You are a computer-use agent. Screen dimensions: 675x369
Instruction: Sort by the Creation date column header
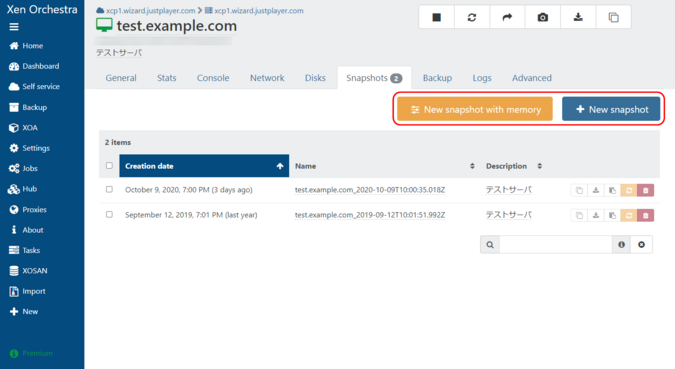point(204,166)
